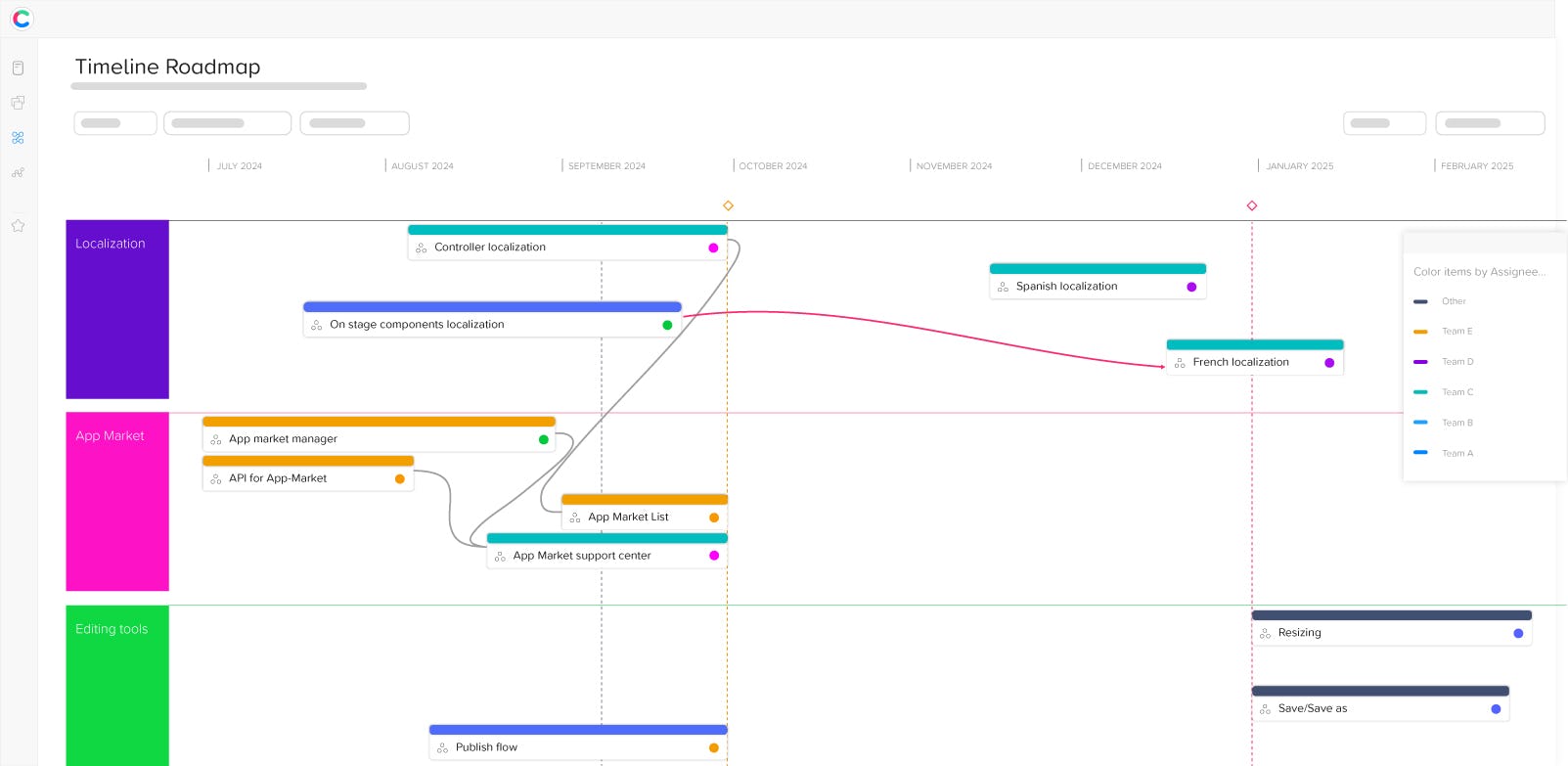The height and width of the screenshot is (766, 1568).
Task: Open the Publish flow item
Action: (x=578, y=743)
